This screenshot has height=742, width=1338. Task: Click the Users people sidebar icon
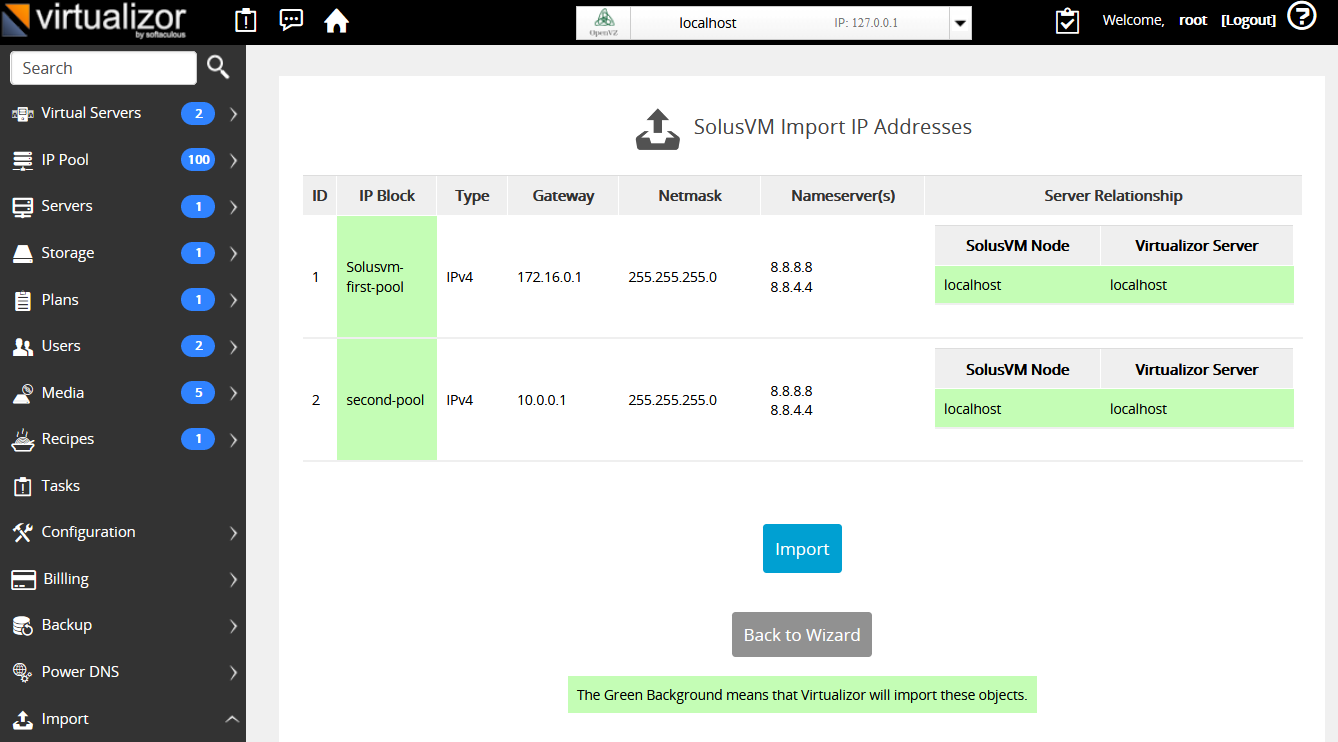coord(22,347)
